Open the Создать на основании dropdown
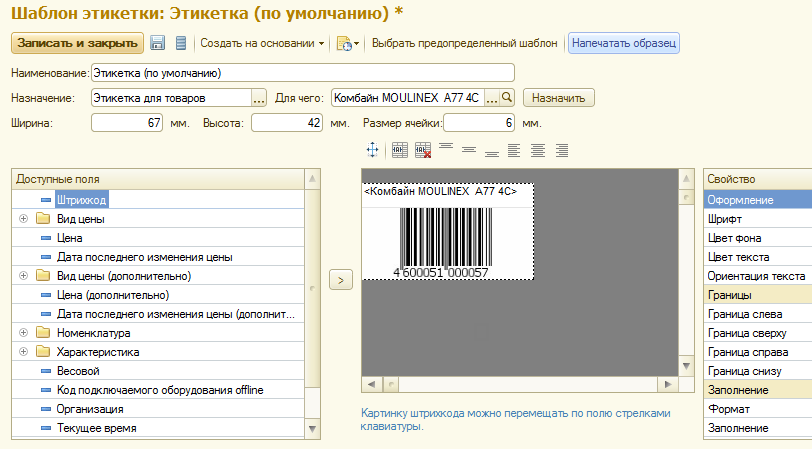Viewport: 812px width, 449px height. (x=263, y=44)
